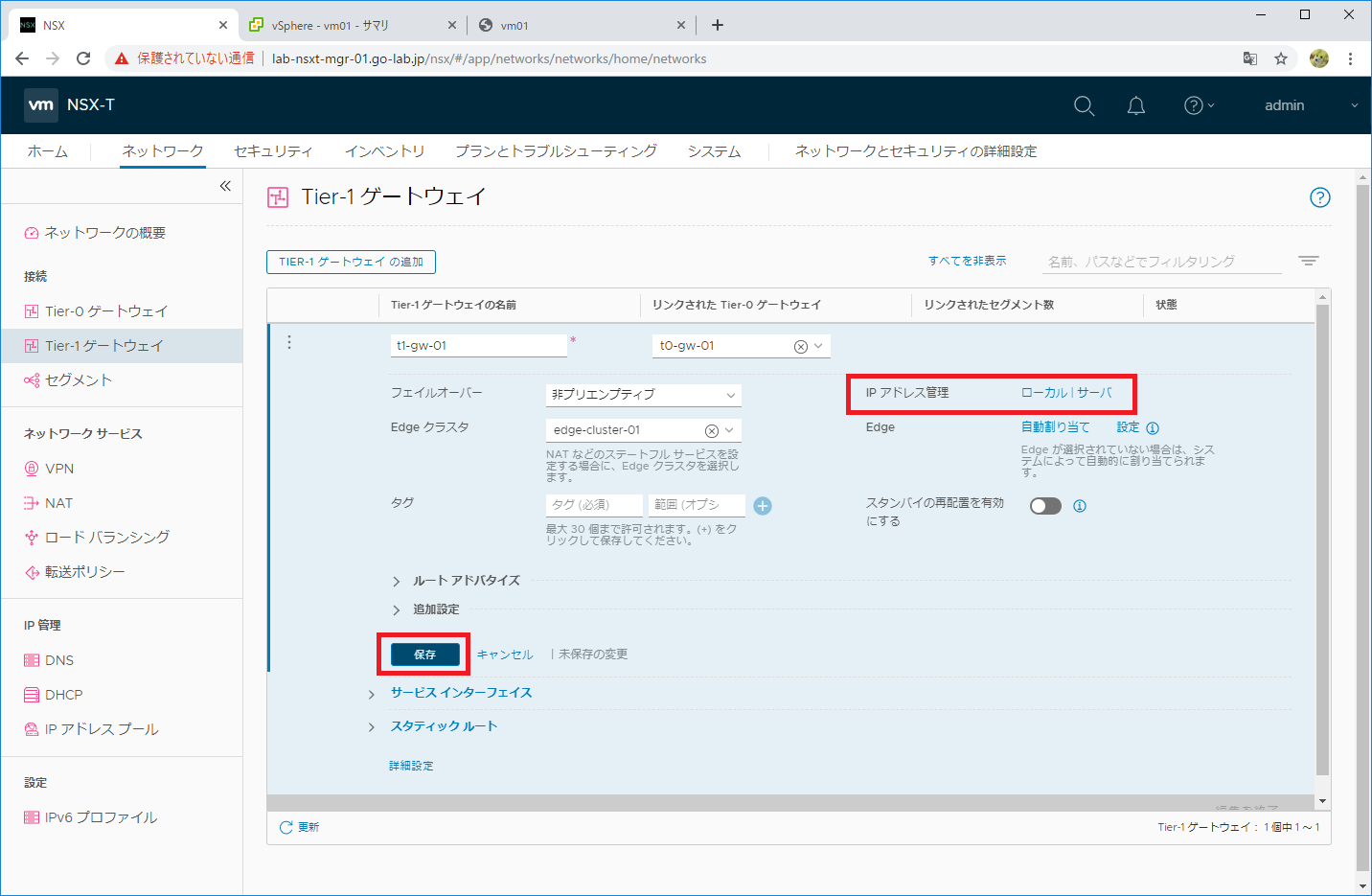Image resolution: width=1372 pixels, height=896 pixels.
Task: Switch to the インベントリ tab
Action: click(384, 151)
